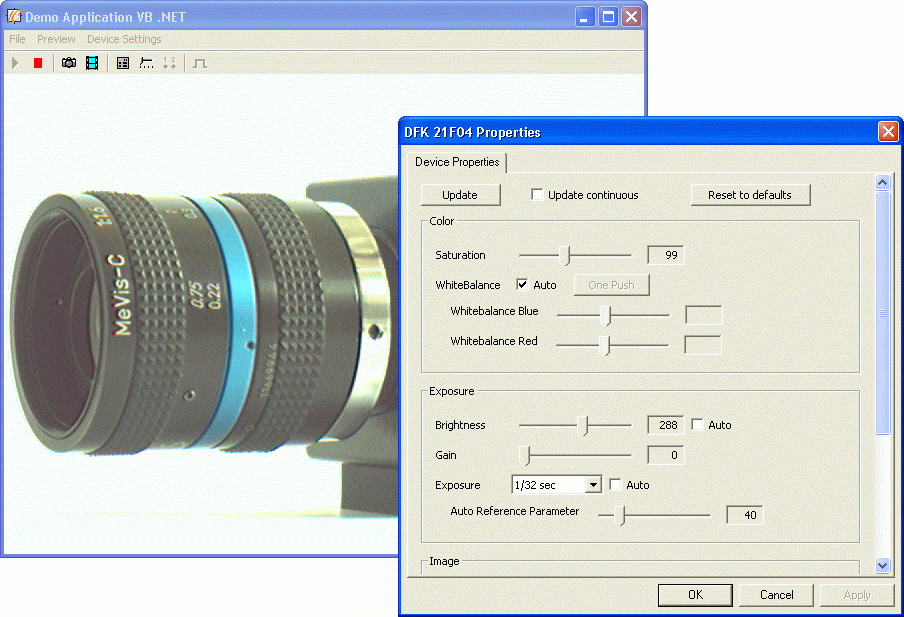Click the scroll down arrow in properties panel
Viewport: 904px width, 617px height.
[x=882, y=565]
